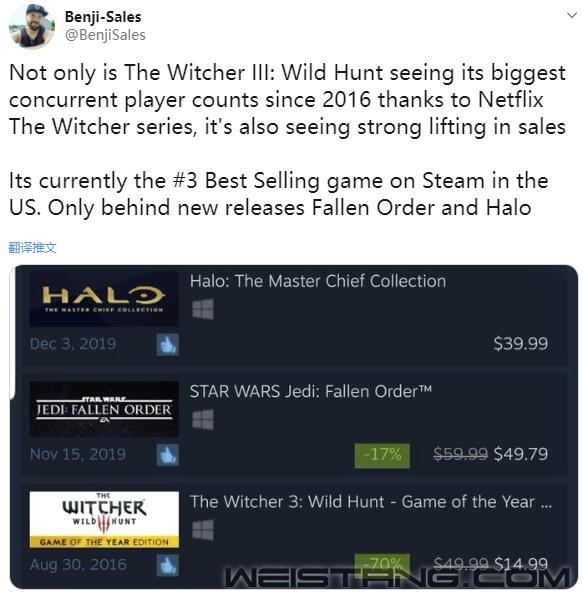Click the -17% discount badge
583x601 pixels.
coord(382,455)
